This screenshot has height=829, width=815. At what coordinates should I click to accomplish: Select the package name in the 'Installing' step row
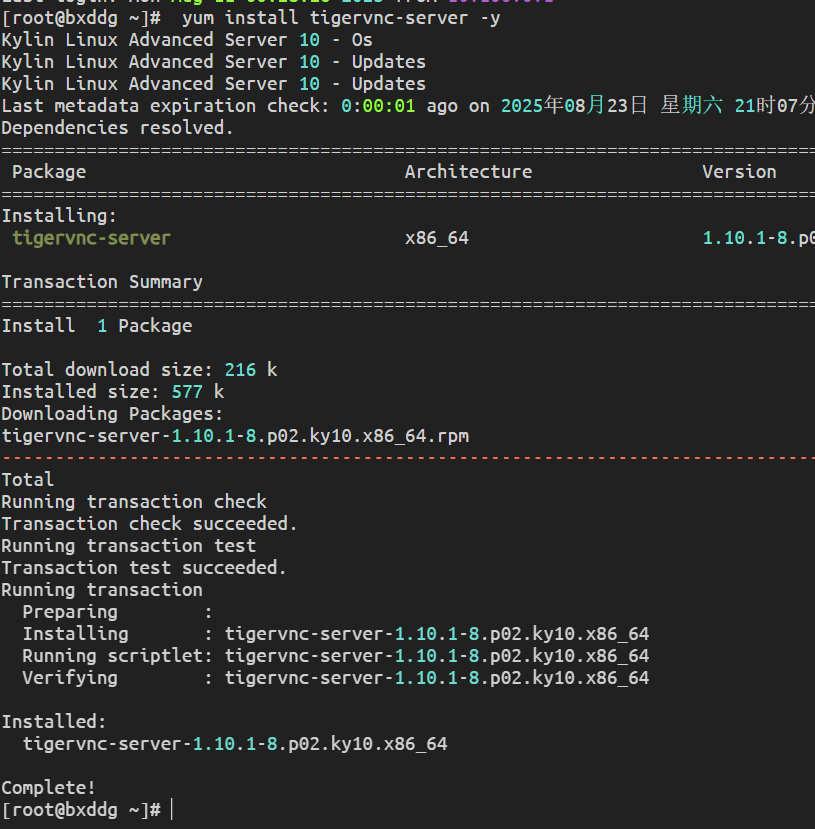[x=437, y=634]
